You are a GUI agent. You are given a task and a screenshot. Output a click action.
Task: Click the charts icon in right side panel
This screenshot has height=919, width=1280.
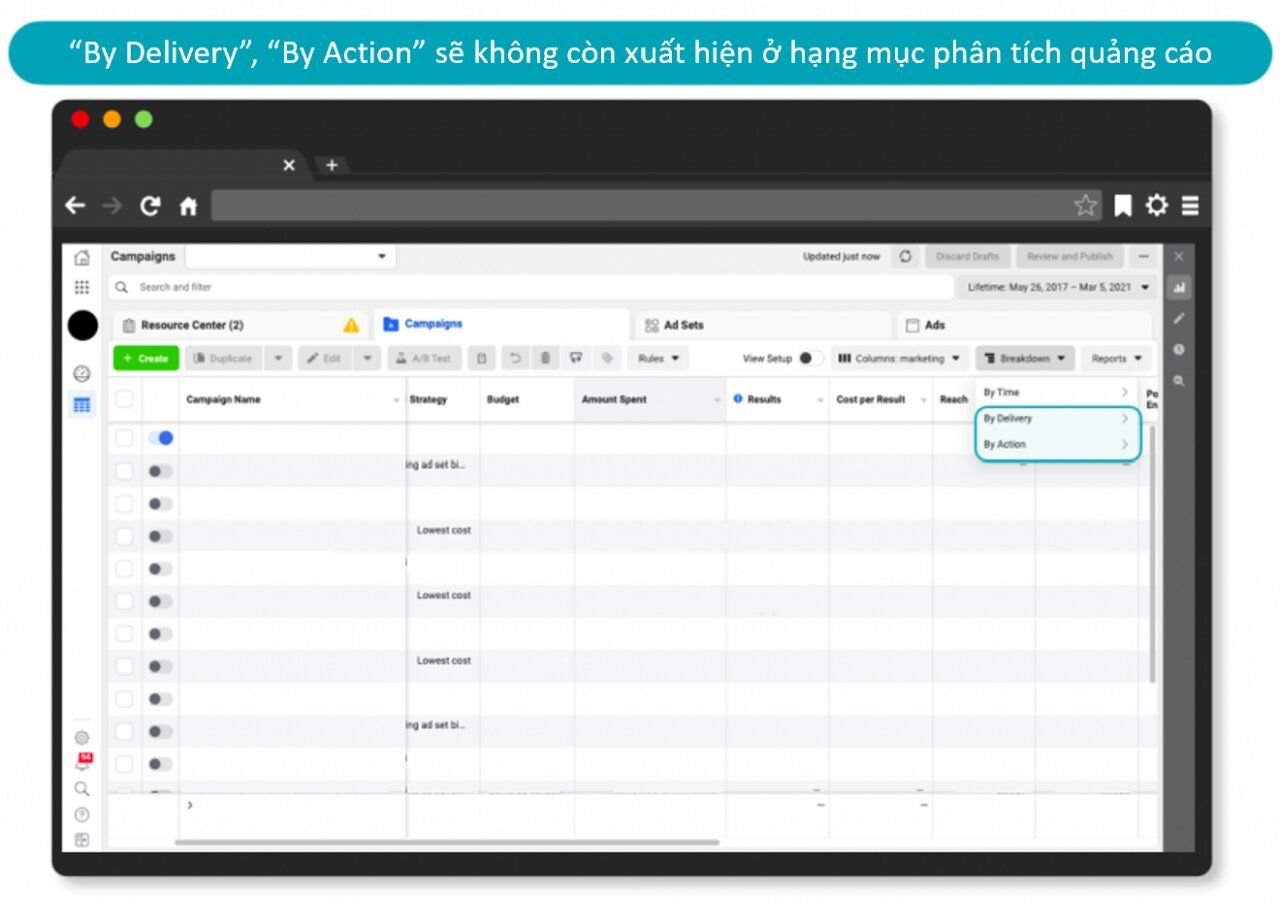click(1179, 288)
